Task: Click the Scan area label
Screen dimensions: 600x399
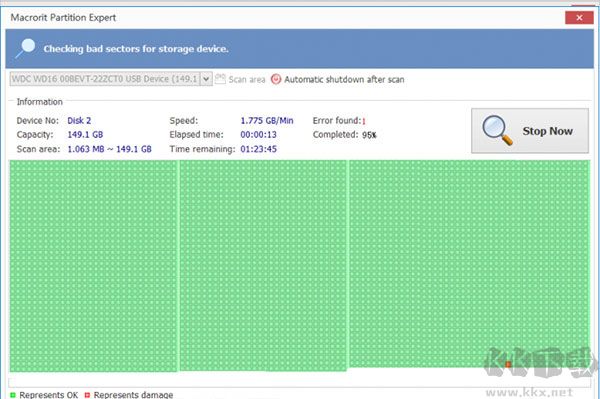Action: pyautogui.click(x=247, y=80)
